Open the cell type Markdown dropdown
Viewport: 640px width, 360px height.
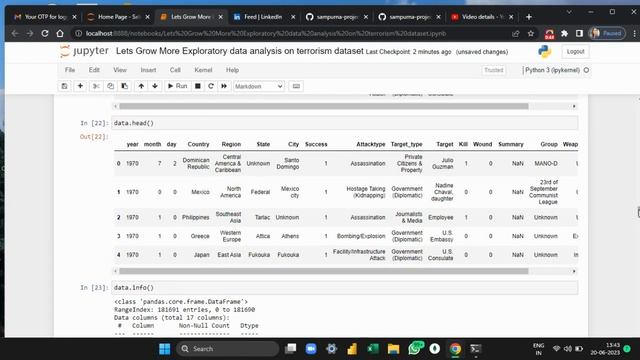[259, 86]
